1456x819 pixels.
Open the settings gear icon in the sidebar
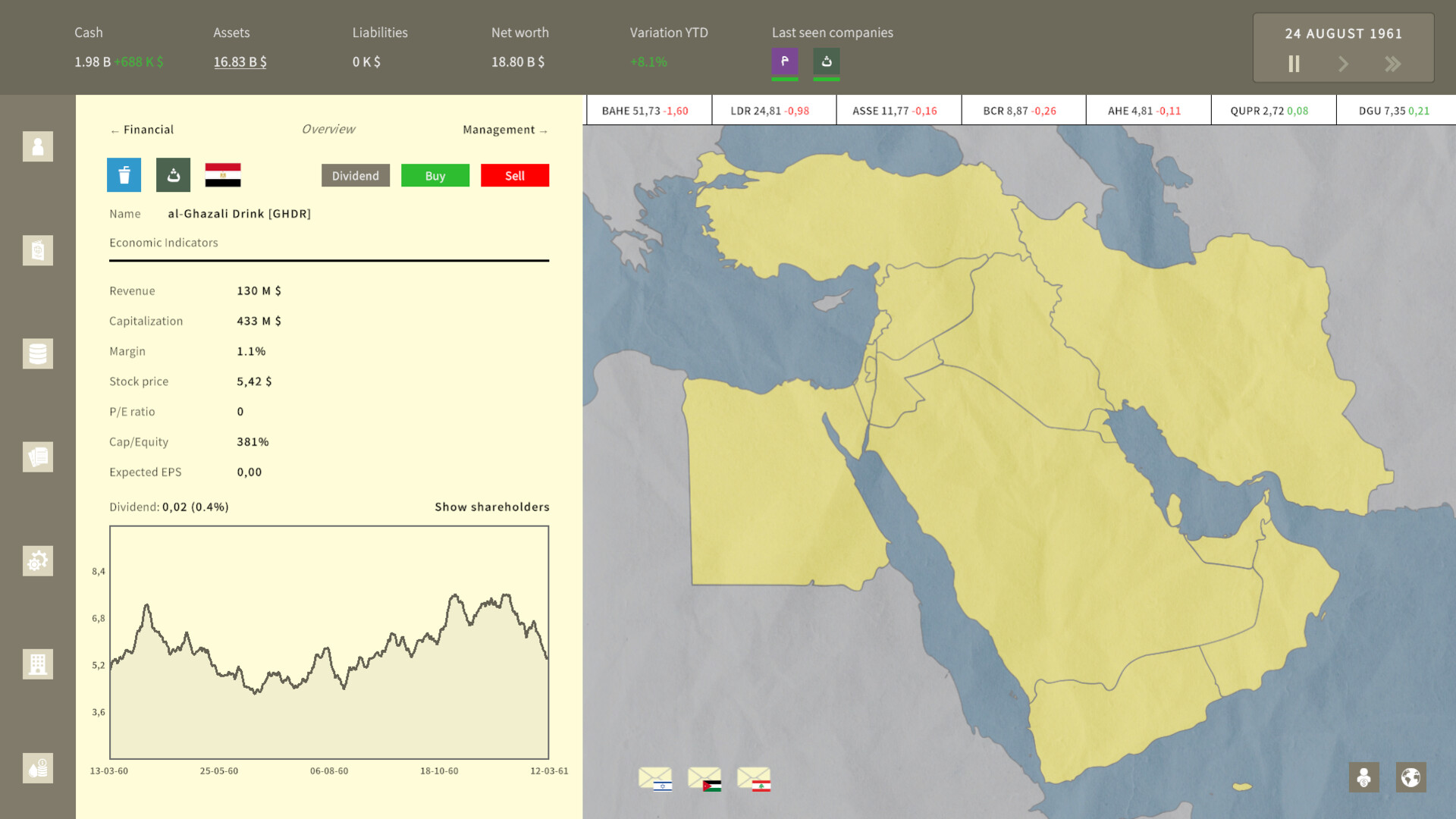click(37, 560)
